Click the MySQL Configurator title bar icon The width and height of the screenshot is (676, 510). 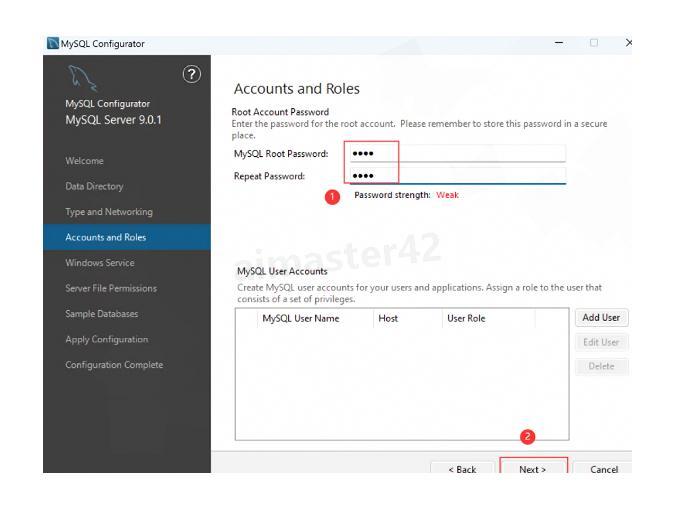53,43
